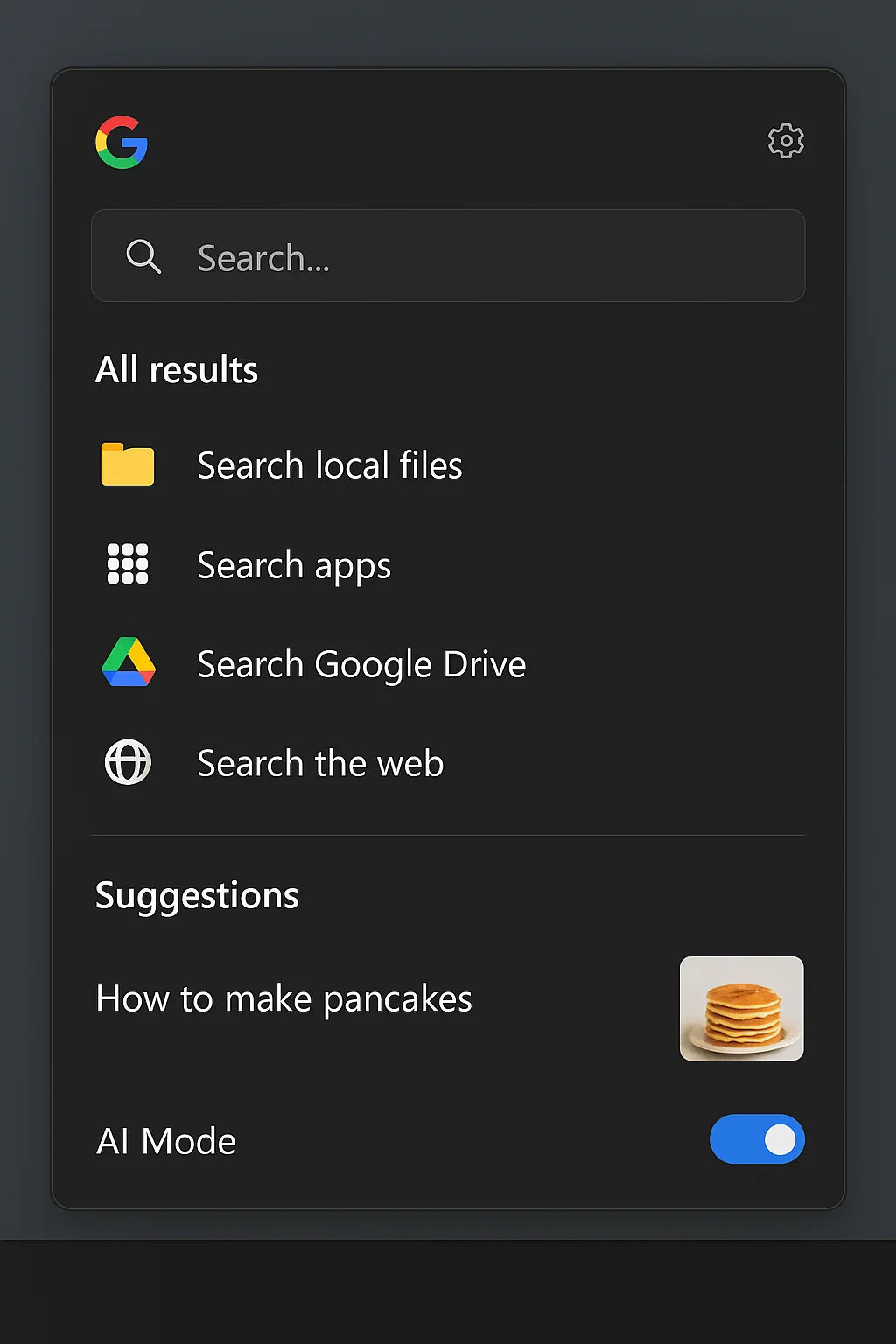Enable the AI Mode switch
Viewport: 896px width, 1344px height.
click(757, 1140)
